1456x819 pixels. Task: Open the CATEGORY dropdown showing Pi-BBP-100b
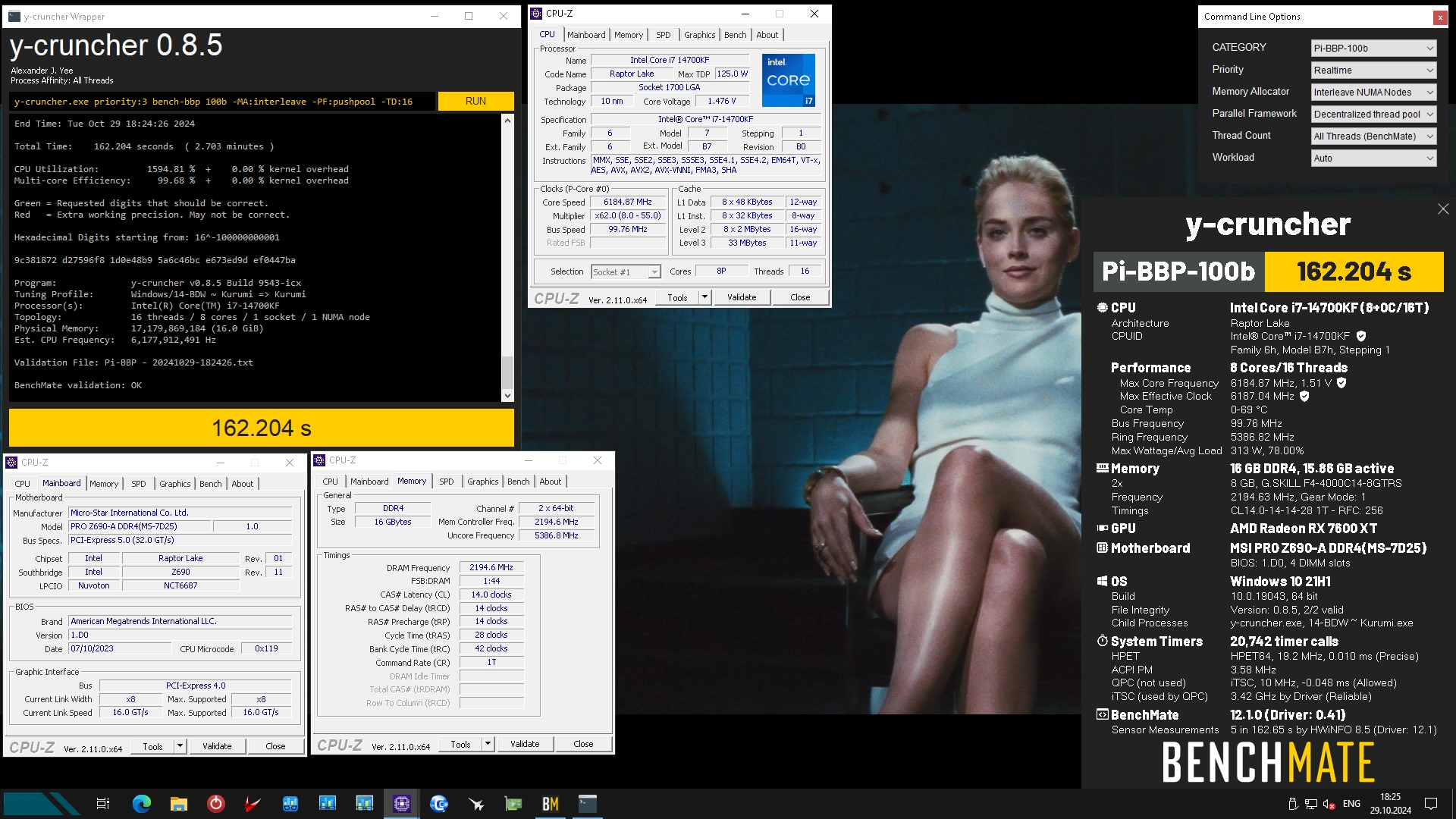coord(1373,49)
